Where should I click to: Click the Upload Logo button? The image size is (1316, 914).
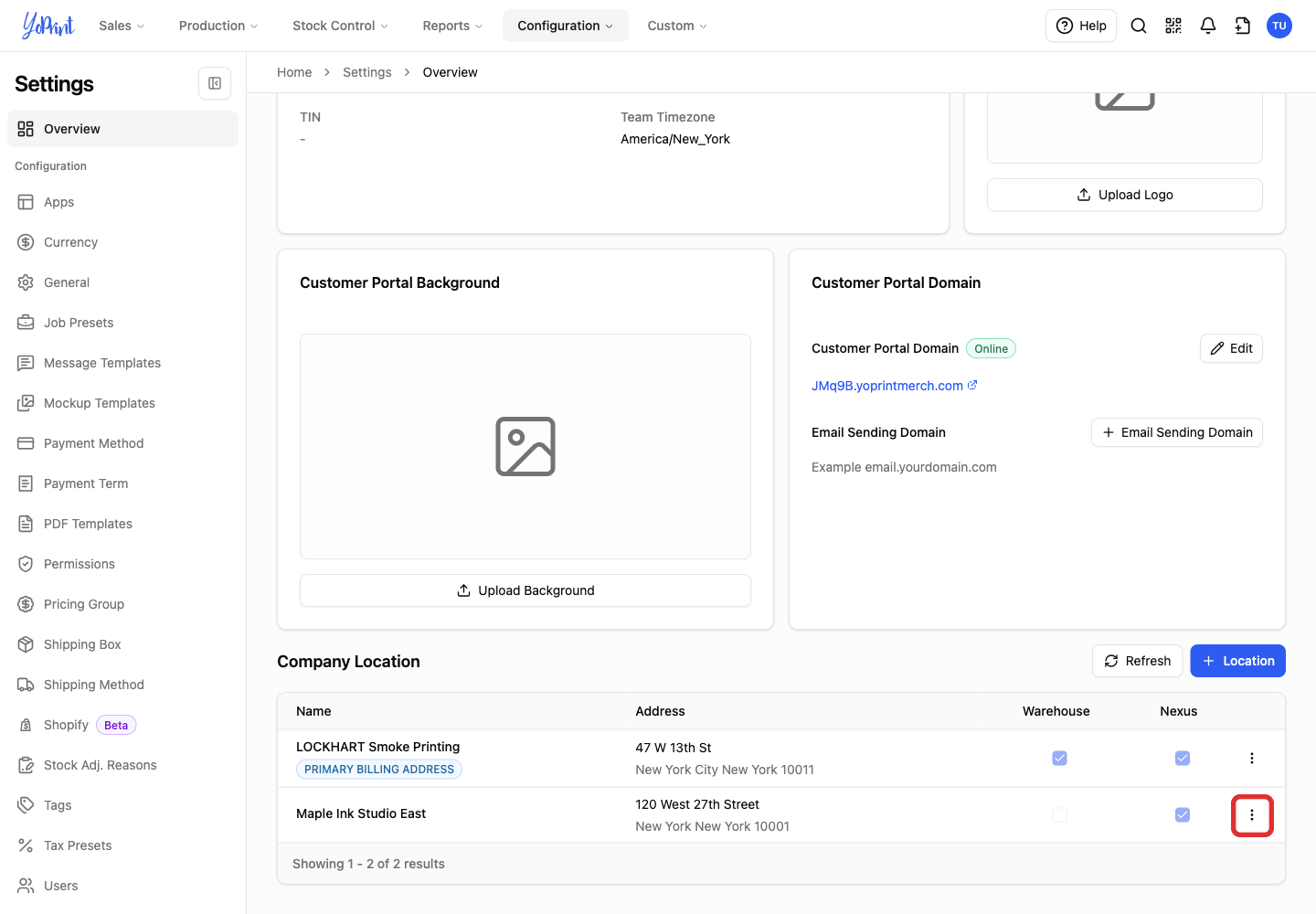coord(1125,195)
